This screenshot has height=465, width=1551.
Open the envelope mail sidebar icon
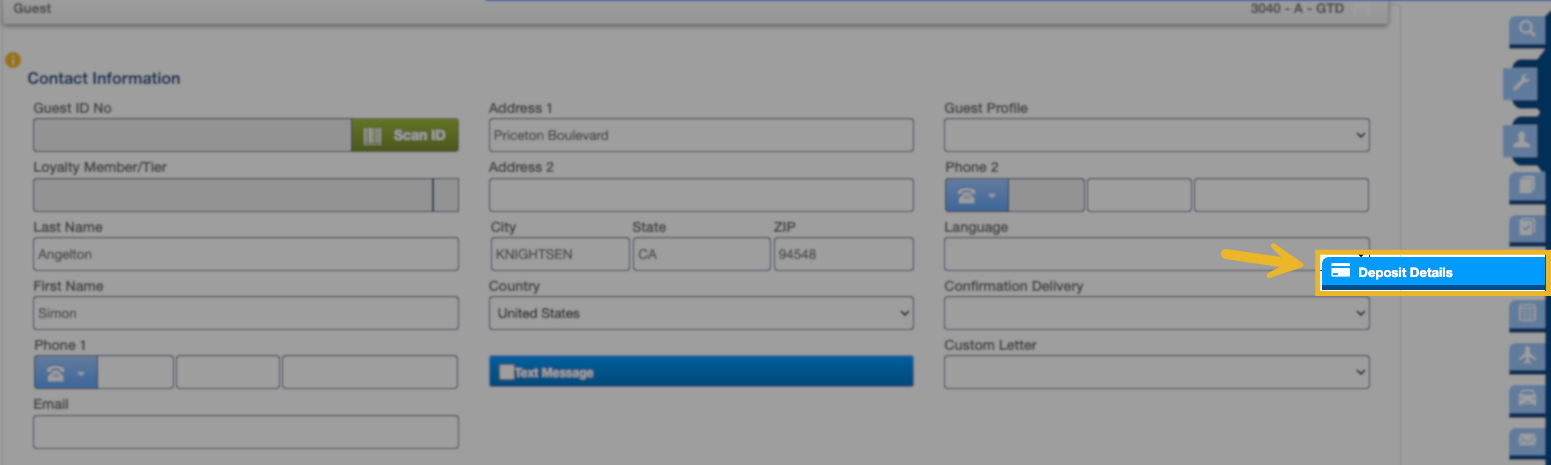[1527, 439]
